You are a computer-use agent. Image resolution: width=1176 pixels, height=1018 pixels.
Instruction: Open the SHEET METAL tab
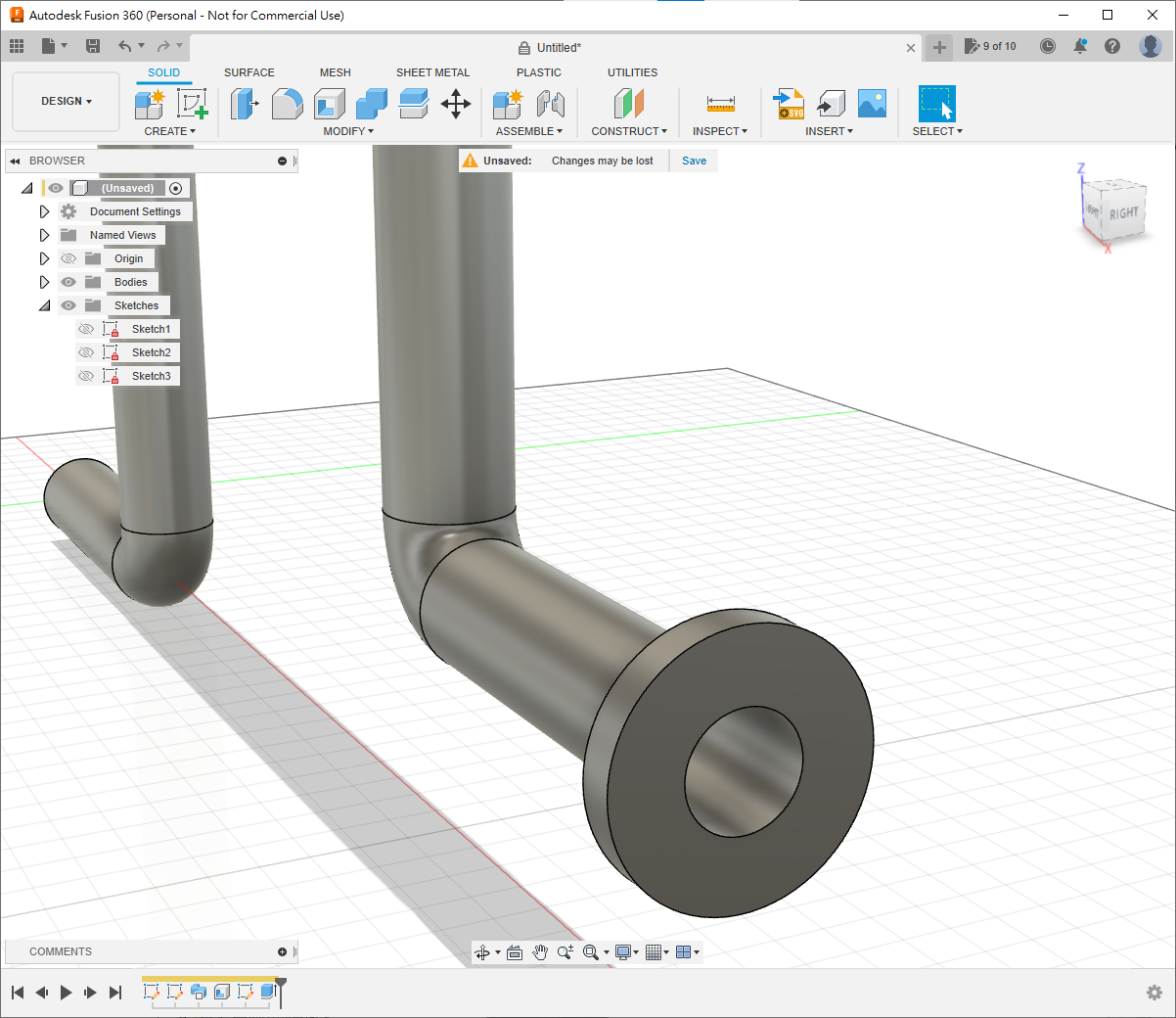click(432, 72)
